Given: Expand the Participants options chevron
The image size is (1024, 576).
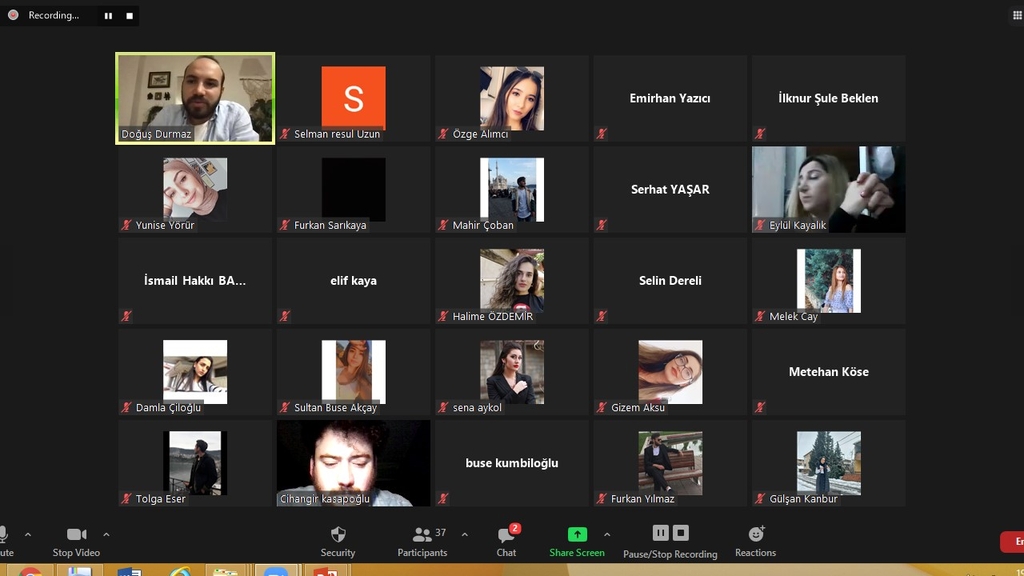Looking at the screenshot, I should [x=464, y=535].
